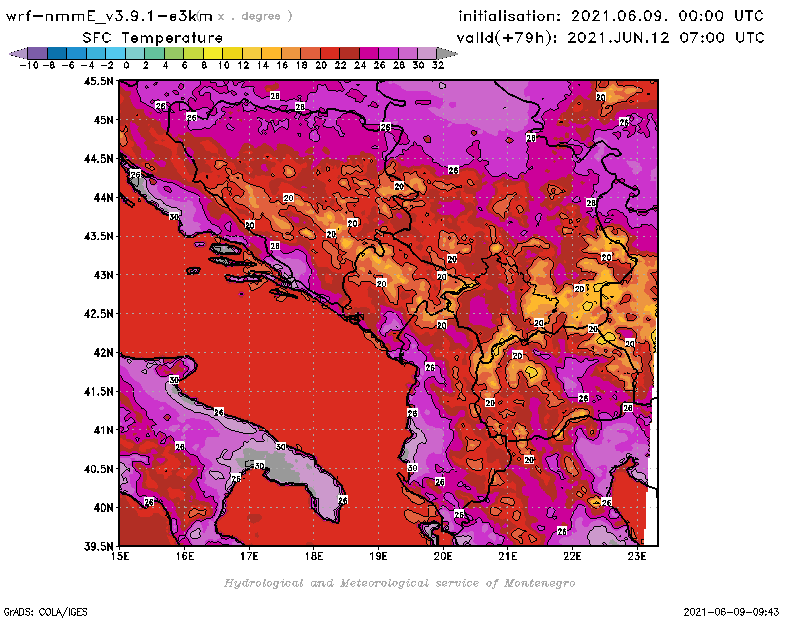Click the '40N' latitude axis label

tap(103, 508)
